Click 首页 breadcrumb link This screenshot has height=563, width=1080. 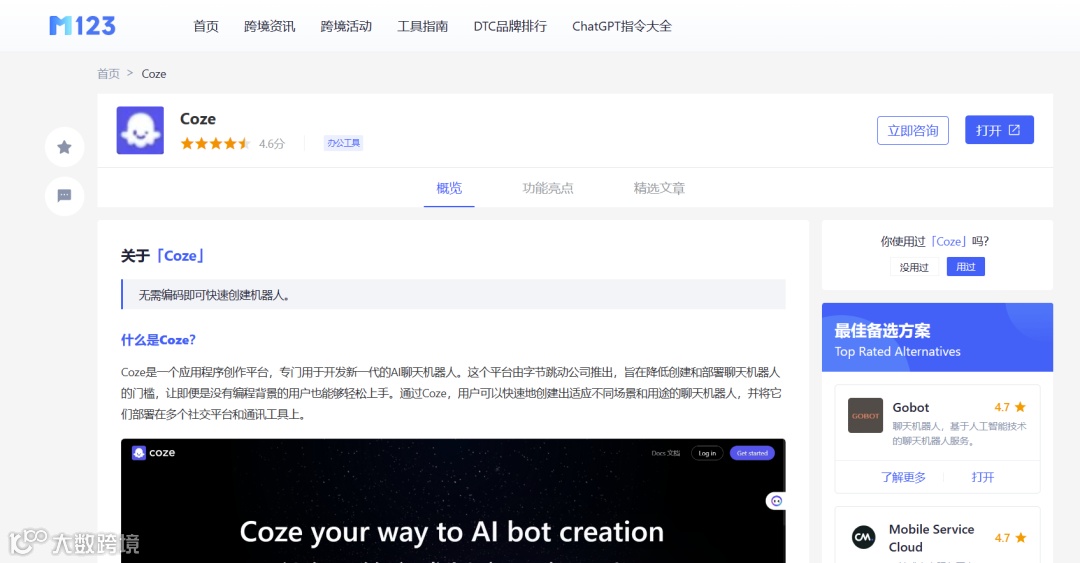(x=108, y=74)
